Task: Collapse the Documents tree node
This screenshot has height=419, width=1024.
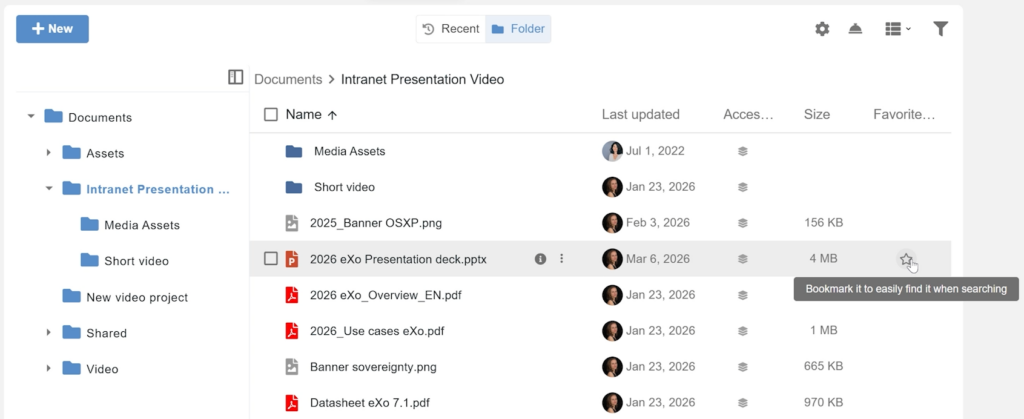Action: coord(31,117)
